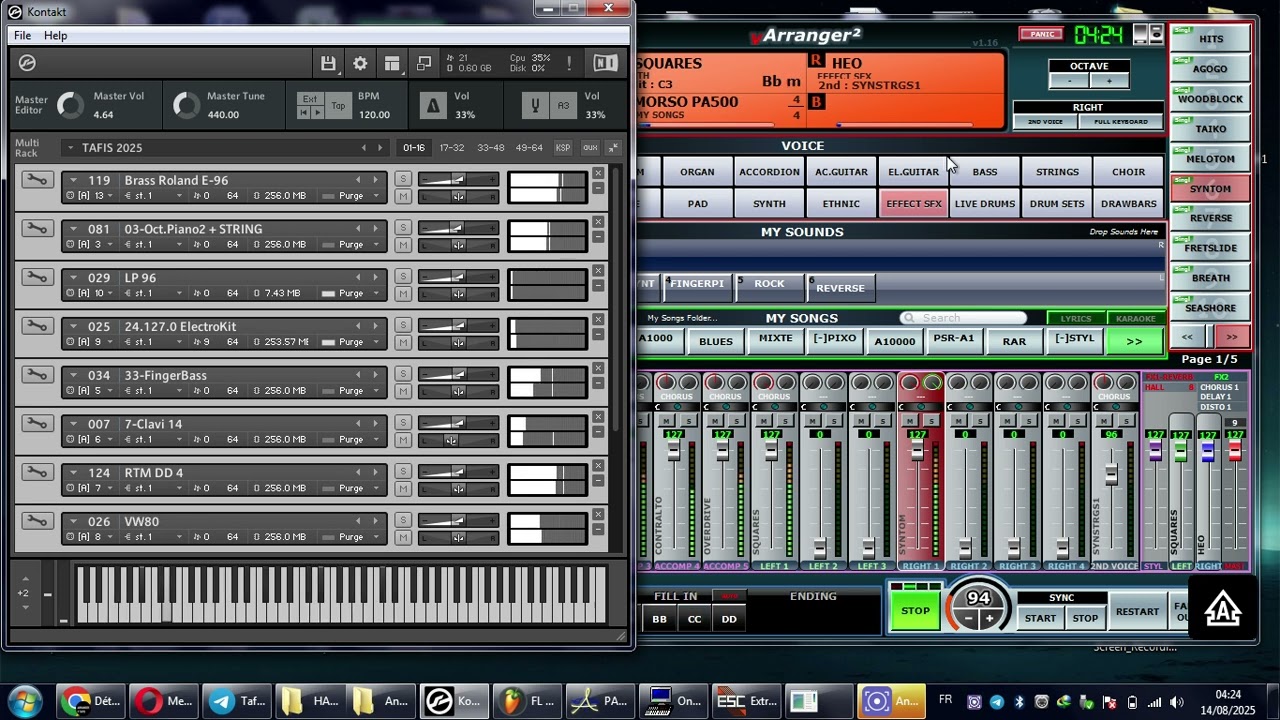Click the panic exclamation icon in Kontakt

pos(569,63)
